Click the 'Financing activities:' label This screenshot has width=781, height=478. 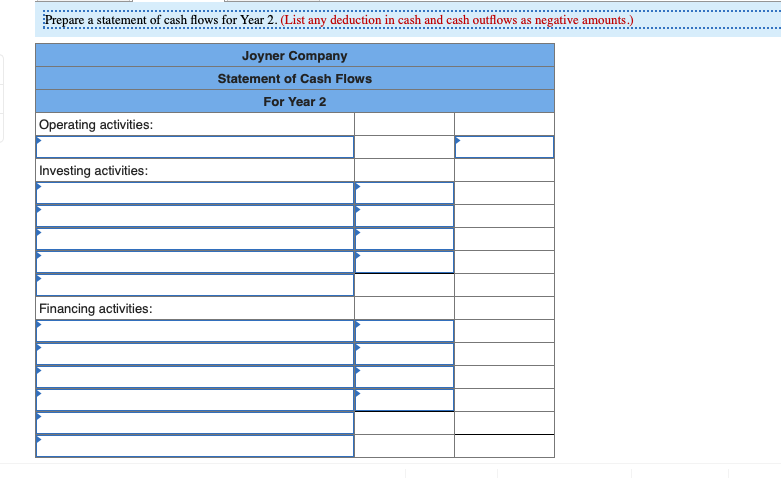pos(96,309)
